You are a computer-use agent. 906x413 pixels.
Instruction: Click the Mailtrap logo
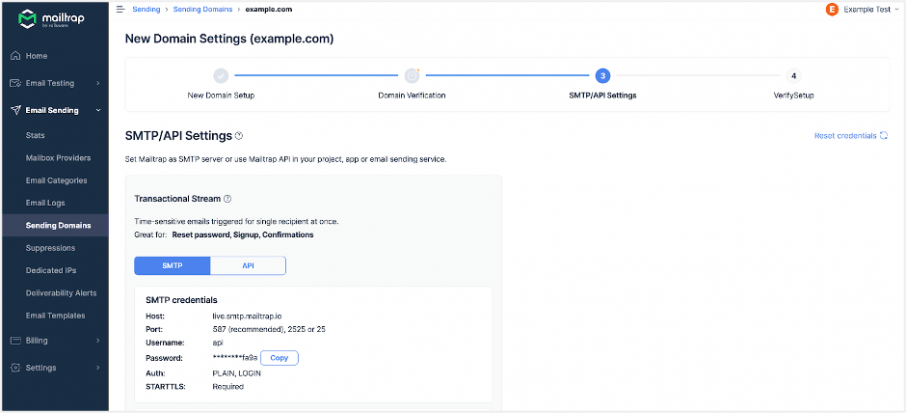click(52, 20)
